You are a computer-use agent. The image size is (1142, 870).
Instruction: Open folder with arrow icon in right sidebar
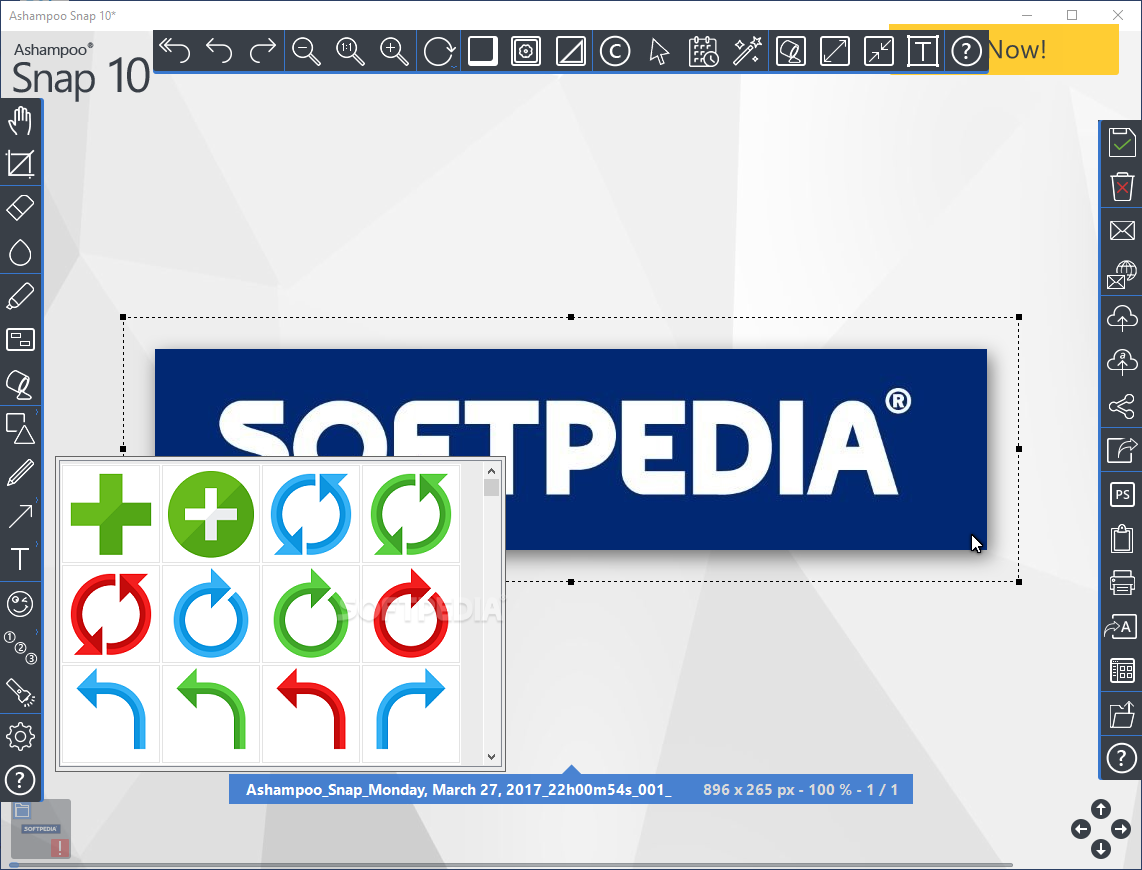[1122, 715]
